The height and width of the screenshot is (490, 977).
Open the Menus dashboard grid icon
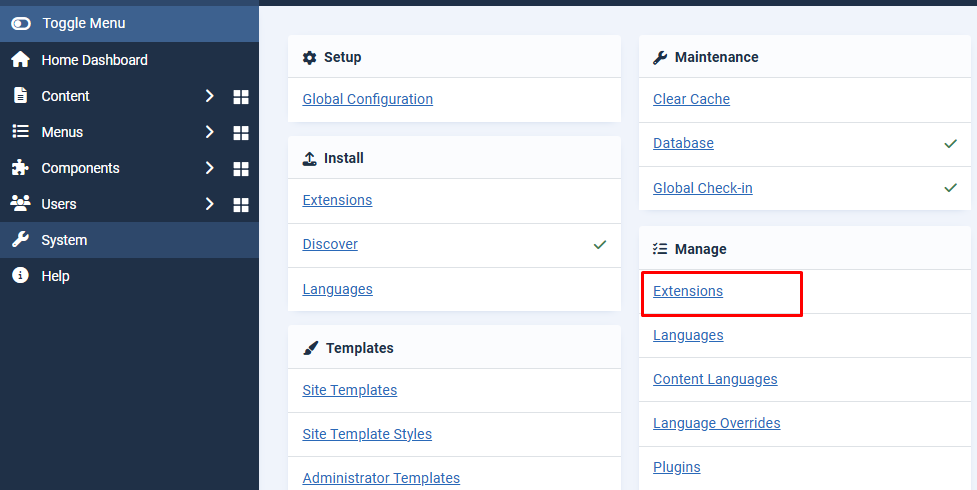pyautogui.click(x=240, y=133)
